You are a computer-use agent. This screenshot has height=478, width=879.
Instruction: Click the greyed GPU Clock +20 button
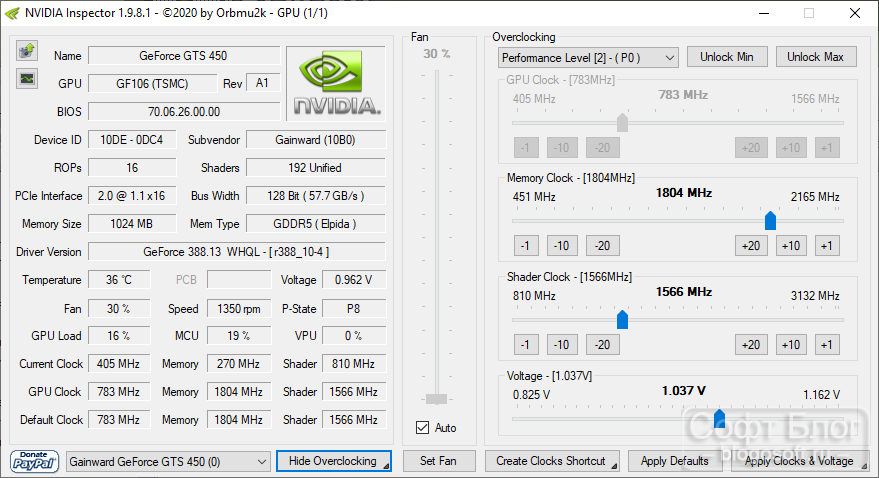click(751, 147)
